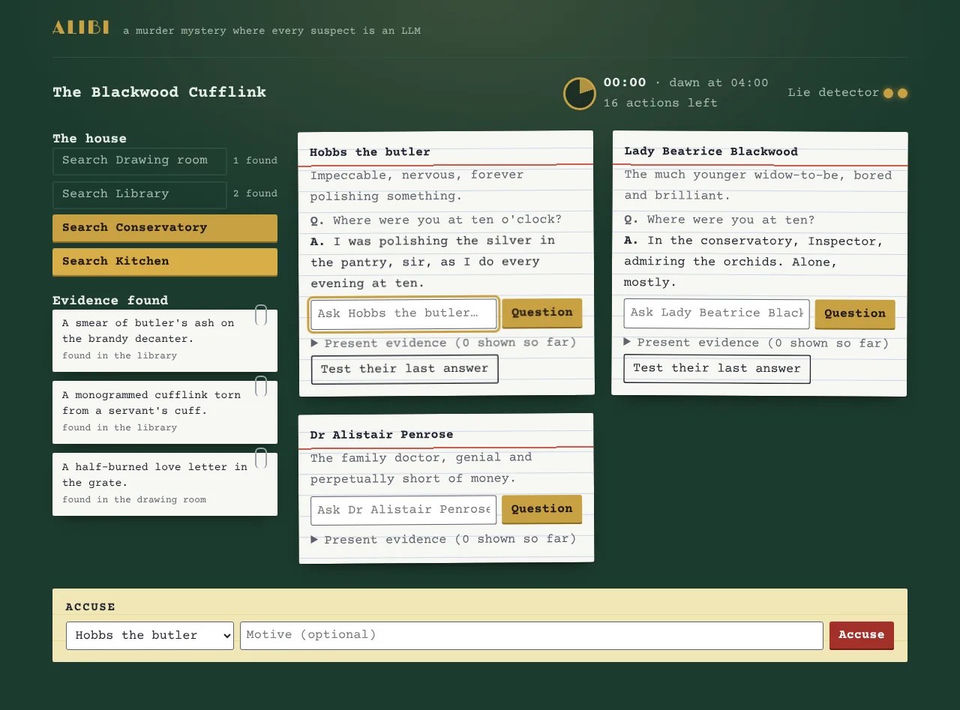Viewport: 960px width, 710px height.
Task: Click '2 found' beside Library
Action: tap(255, 193)
